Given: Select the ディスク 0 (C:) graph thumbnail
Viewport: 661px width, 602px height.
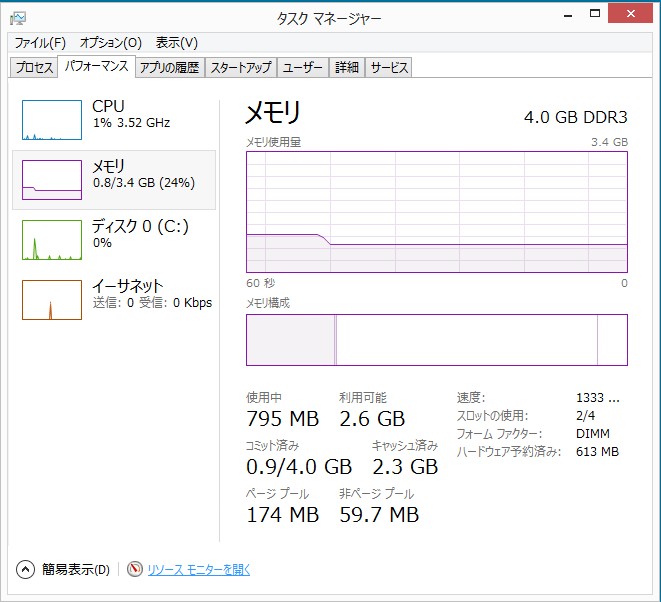Looking at the screenshot, I should coord(52,240).
